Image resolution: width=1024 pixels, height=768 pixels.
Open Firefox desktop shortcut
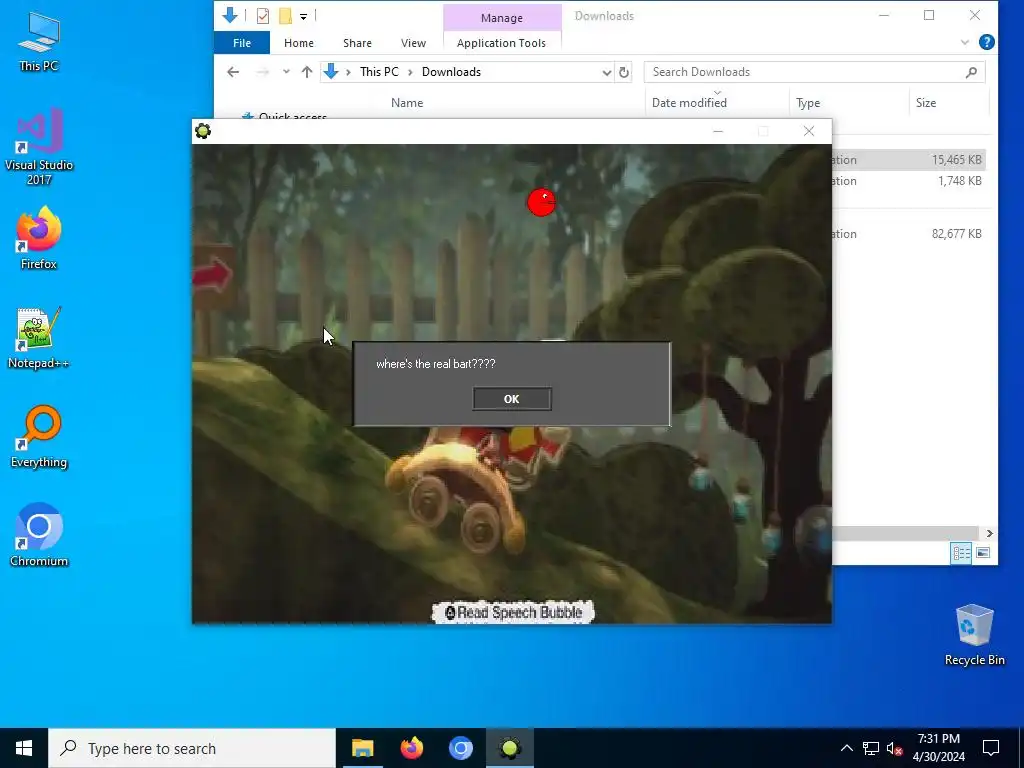coord(39,238)
